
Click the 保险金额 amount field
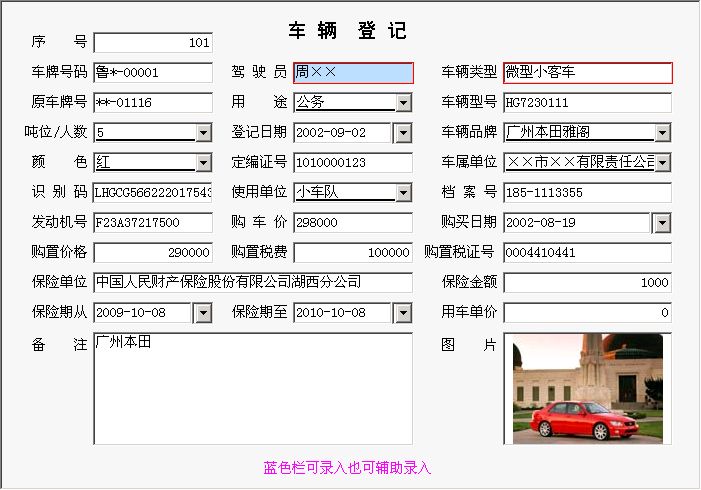[587, 283]
